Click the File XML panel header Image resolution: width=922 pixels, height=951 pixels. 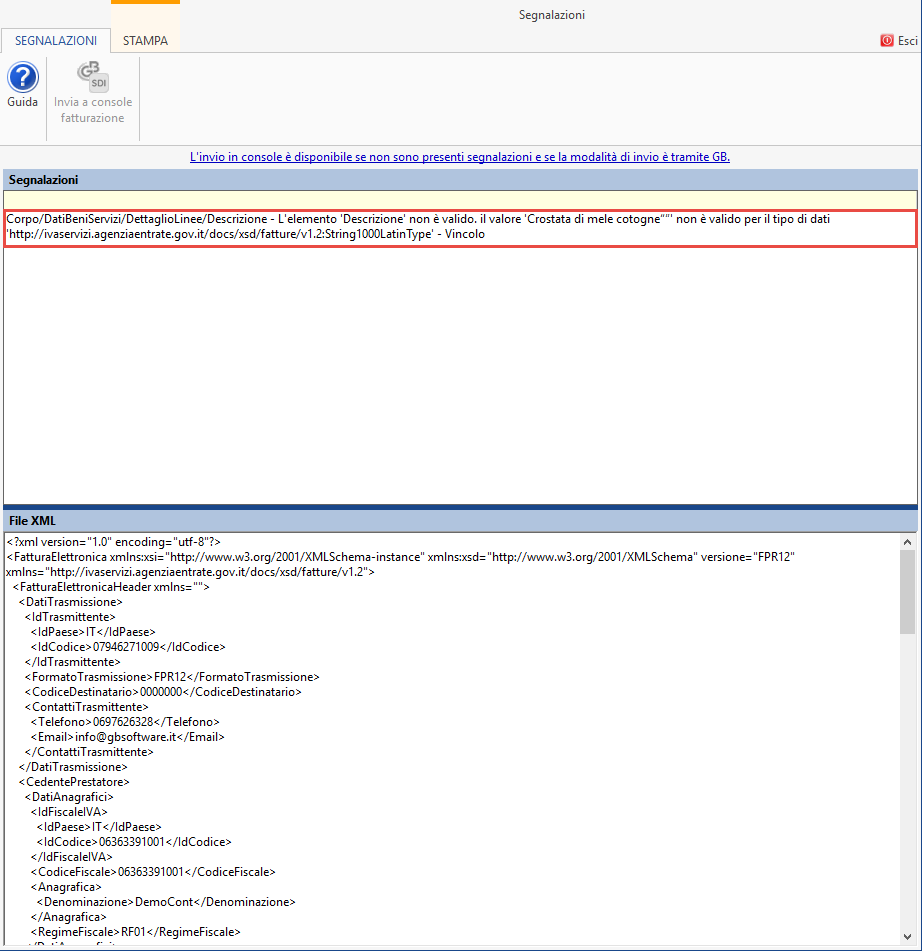(460, 521)
